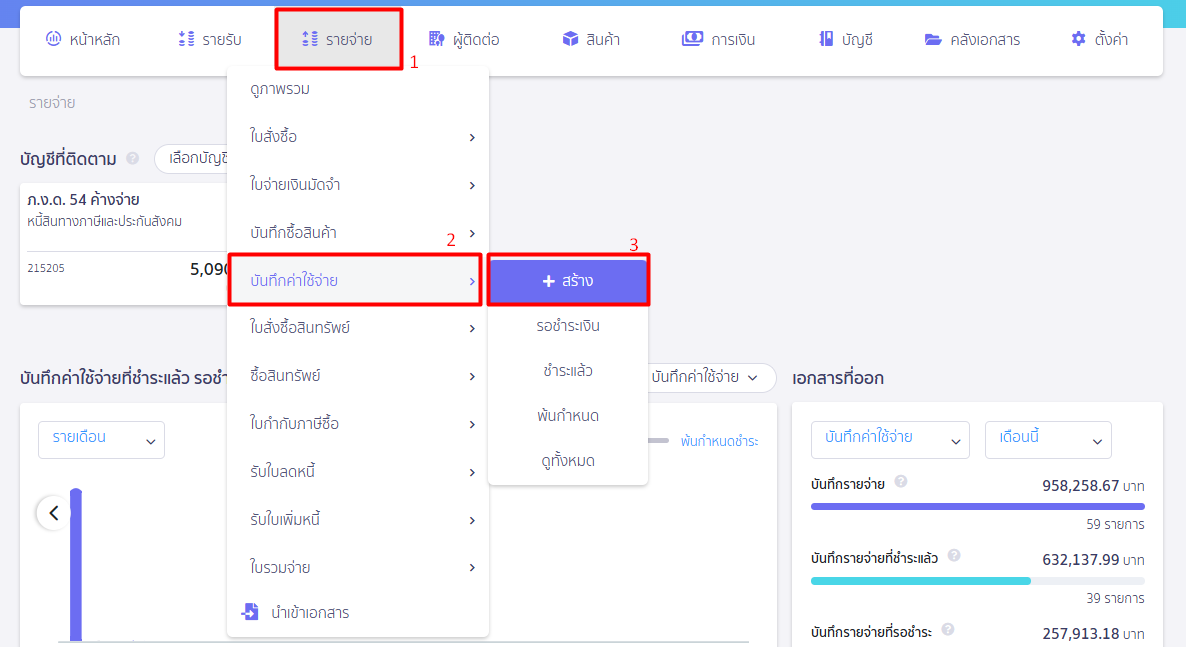Click the บันทึกรายจ่าย purple progress bar
Image resolution: width=1186 pixels, height=647 pixels.
pyautogui.click(x=978, y=506)
